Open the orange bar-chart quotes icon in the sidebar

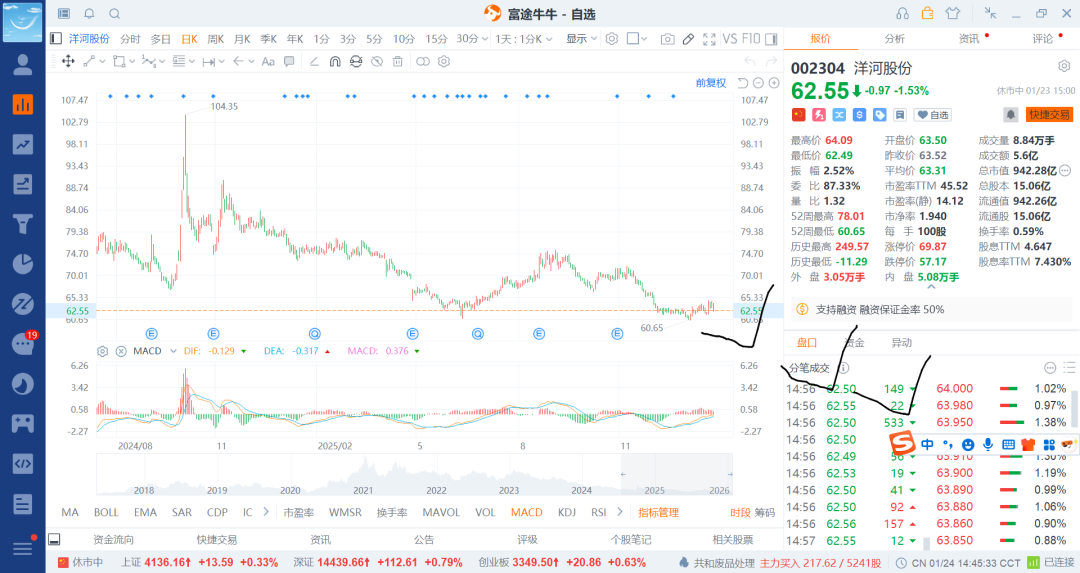pyautogui.click(x=23, y=104)
